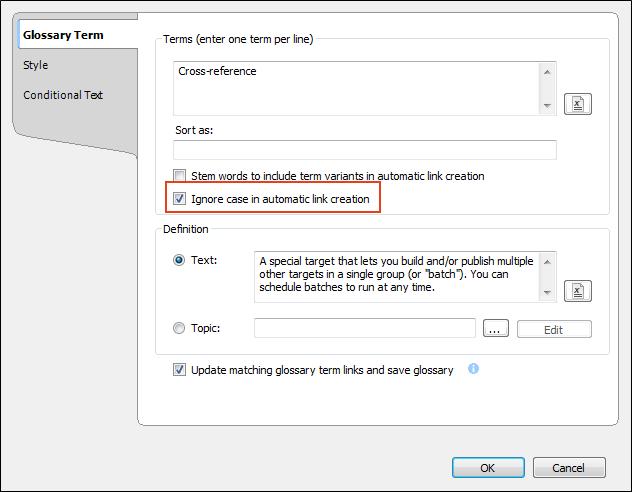The width and height of the screenshot is (632, 492).
Task: Enable Stem words checkbox
Action: (x=179, y=176)
